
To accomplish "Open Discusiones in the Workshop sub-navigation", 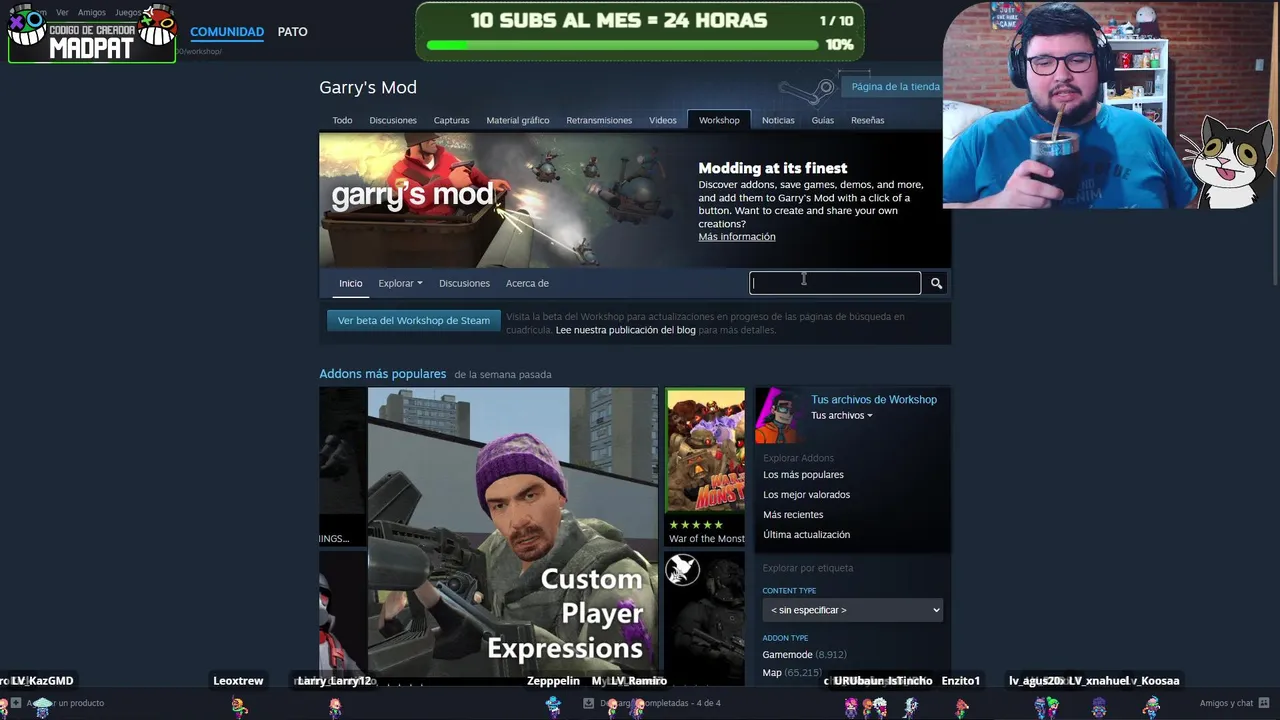I will click(464, 283).
